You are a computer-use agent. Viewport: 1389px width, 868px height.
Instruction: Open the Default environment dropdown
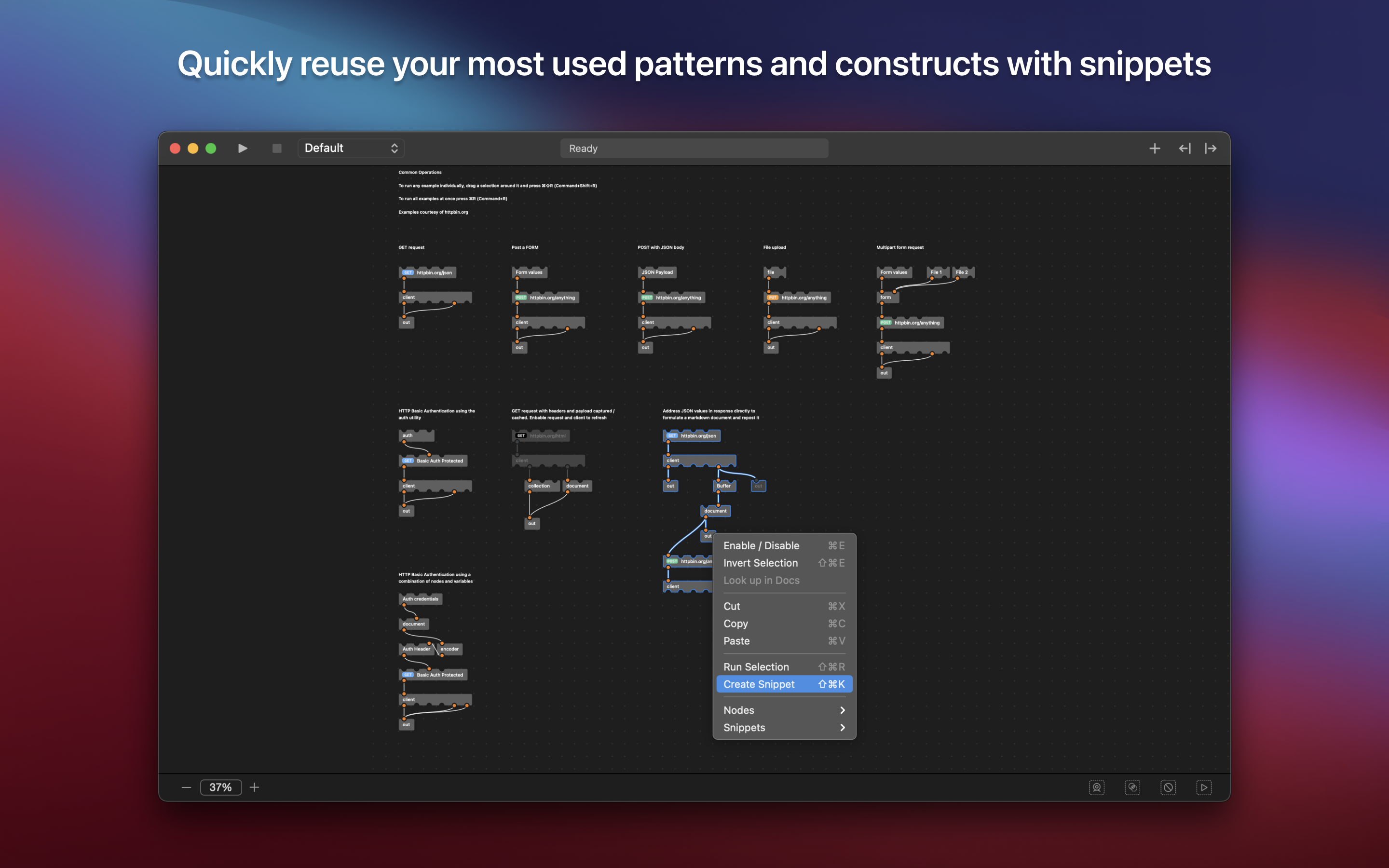tap(351, 148)
